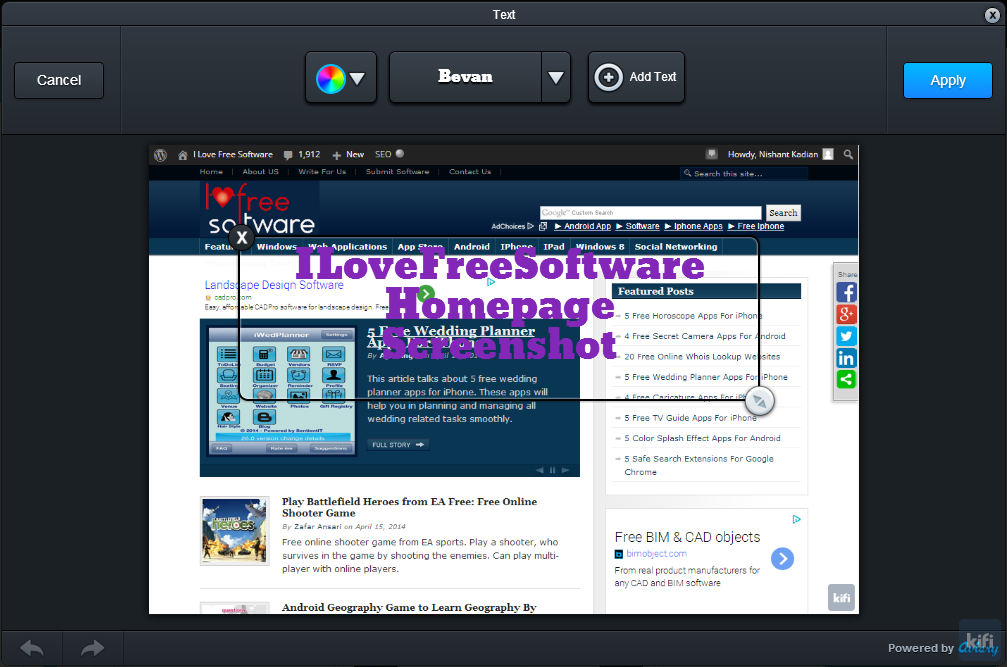Click the Iphone Apps ad link

coord(698,226)
